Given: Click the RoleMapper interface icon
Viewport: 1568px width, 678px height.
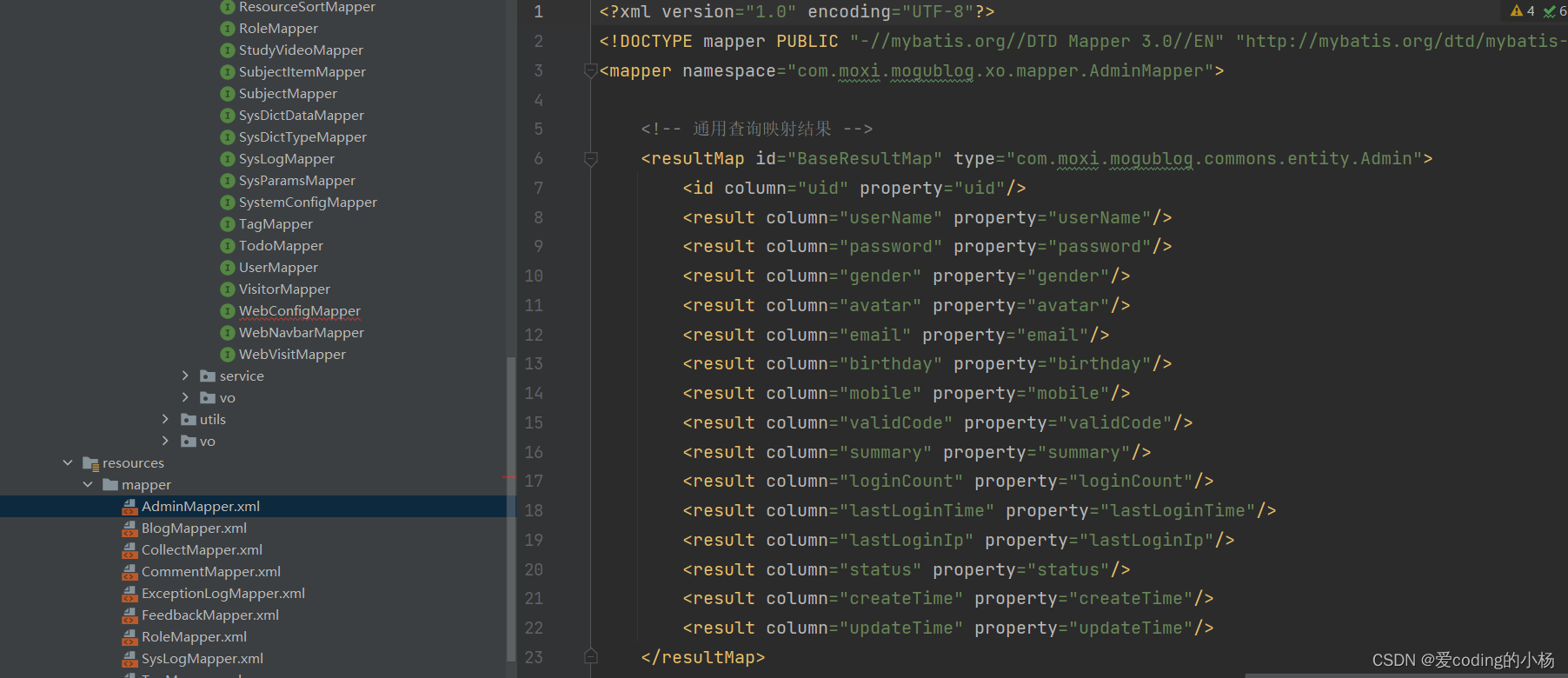Looking at the screenshot, I should coord(228,29).
